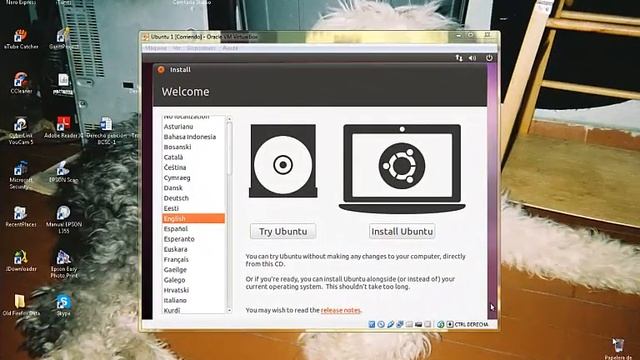Image resolution: width=640 pixels, height=360 pixels.
Task: Select Bosanski language
Action: [193, 147]
